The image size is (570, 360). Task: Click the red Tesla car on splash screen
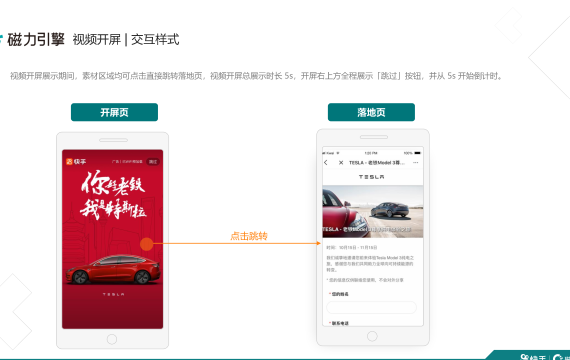click(113, 269)
